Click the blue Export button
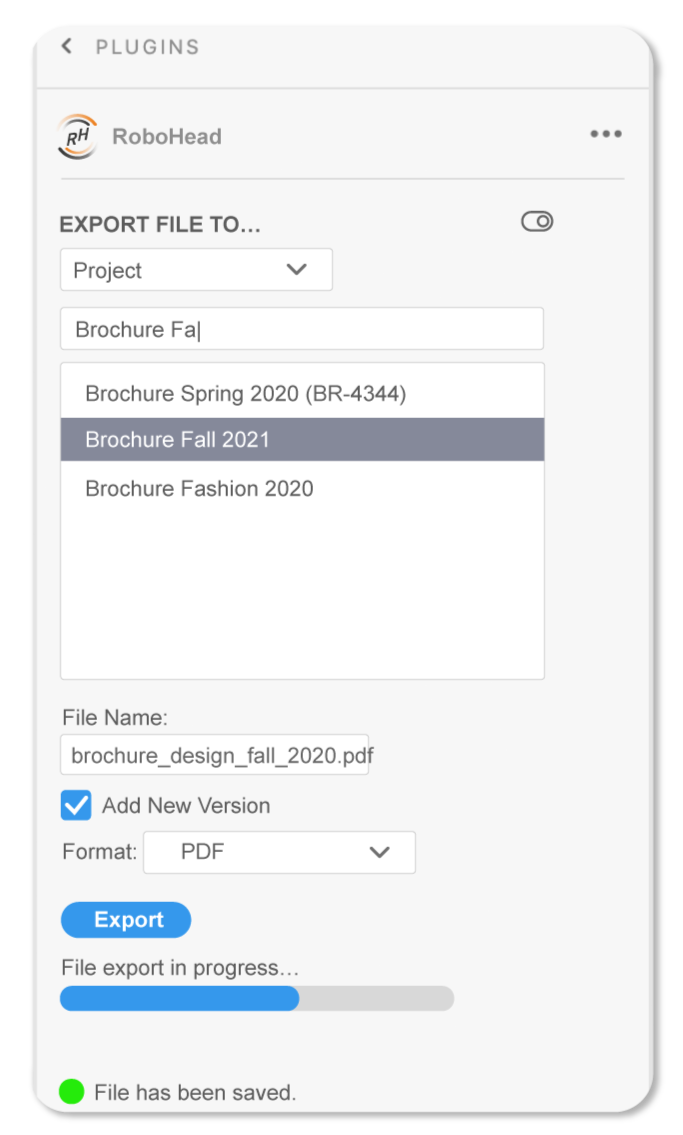This screenshot has height=1135, width=683. pos(126,920)
